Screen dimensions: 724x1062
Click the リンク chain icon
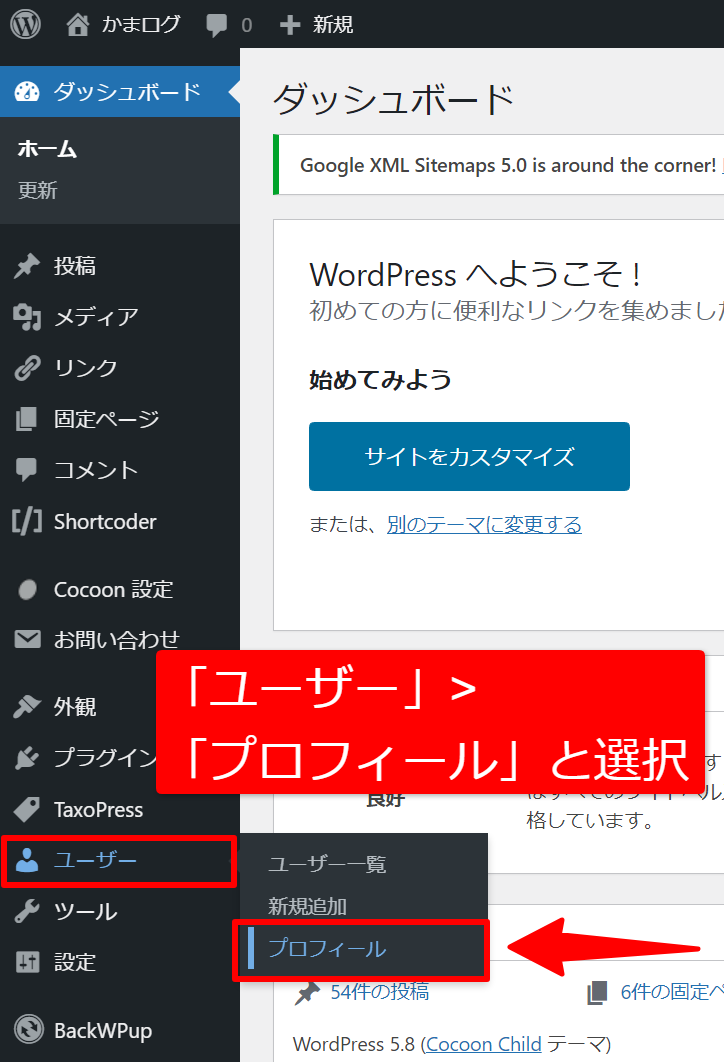click(x=27, y=368)
